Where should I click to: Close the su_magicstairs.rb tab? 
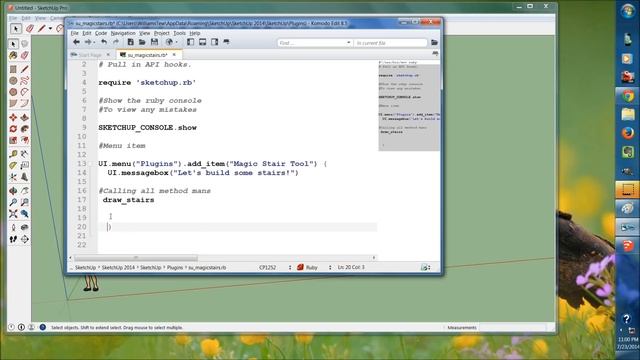point(174,54)
